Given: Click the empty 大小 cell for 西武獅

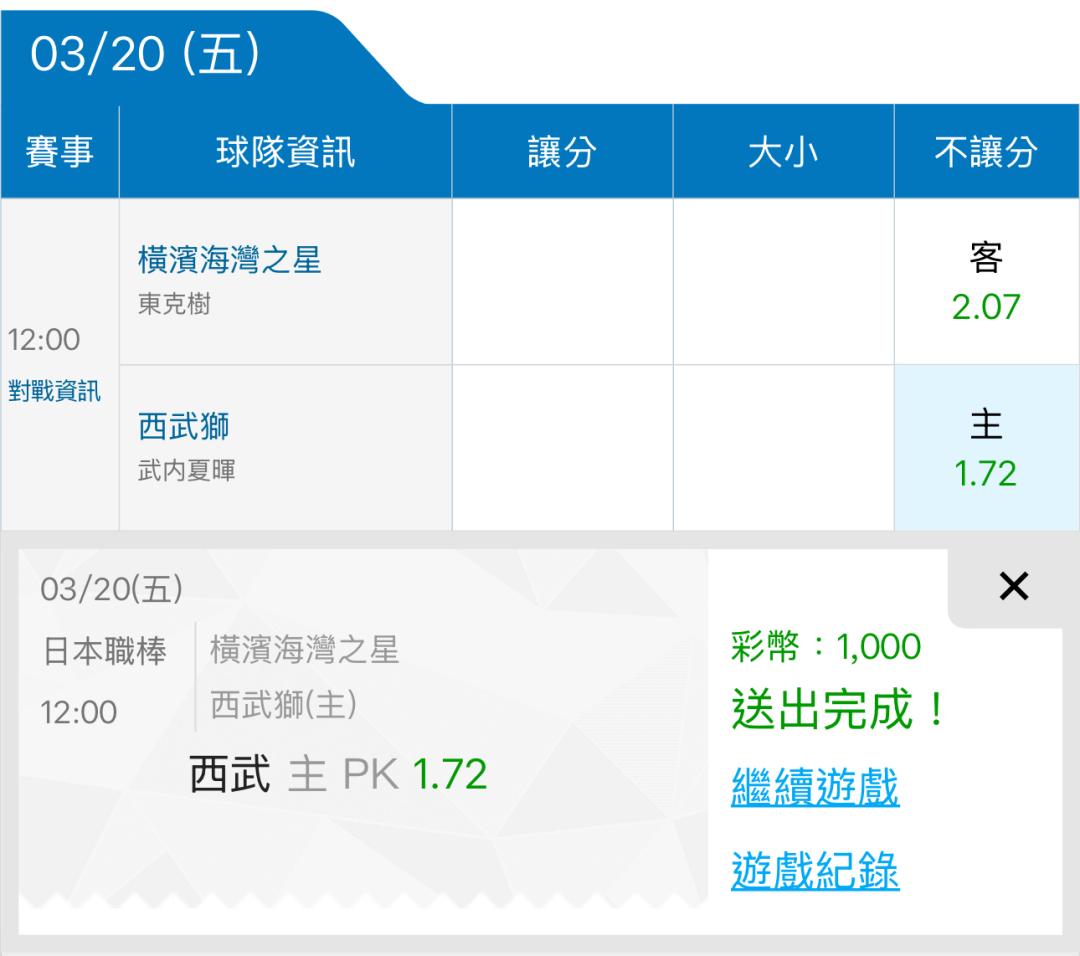Looking at the screenshot, I should tap(783, 448).
